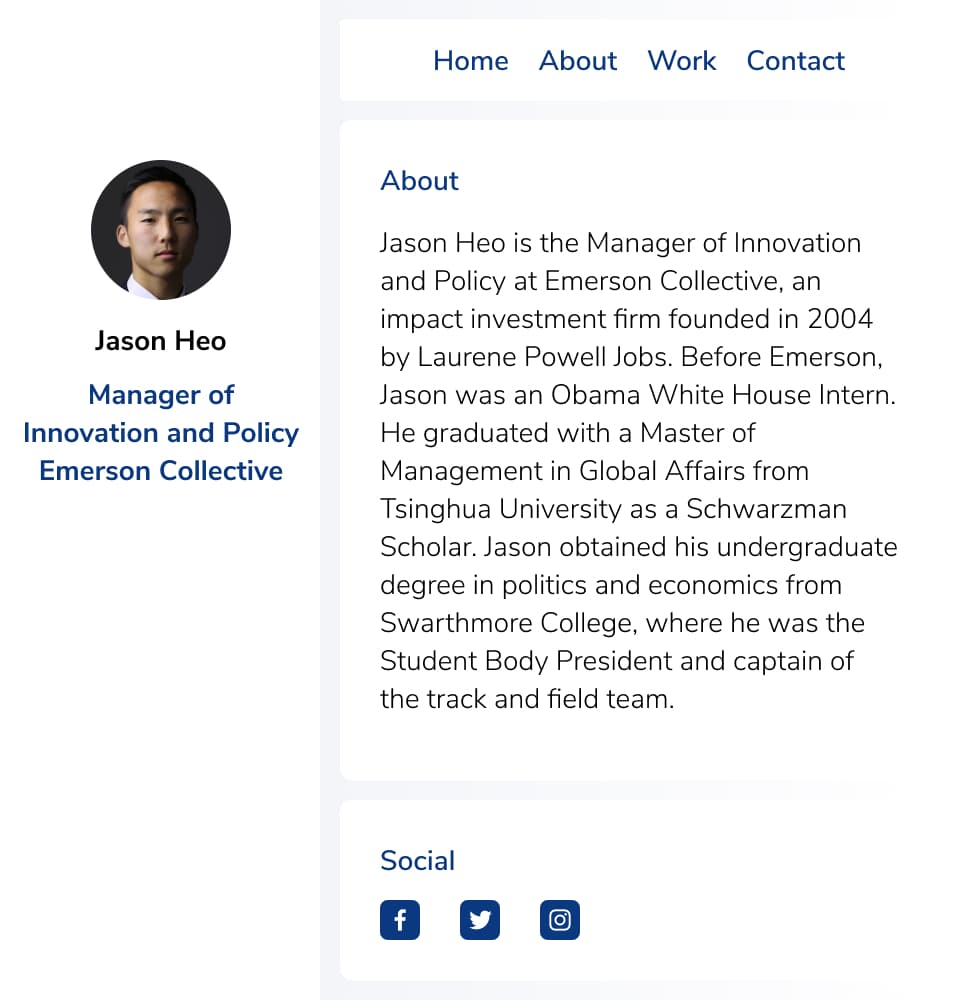Open the Work navigation link

coord(682,61)
